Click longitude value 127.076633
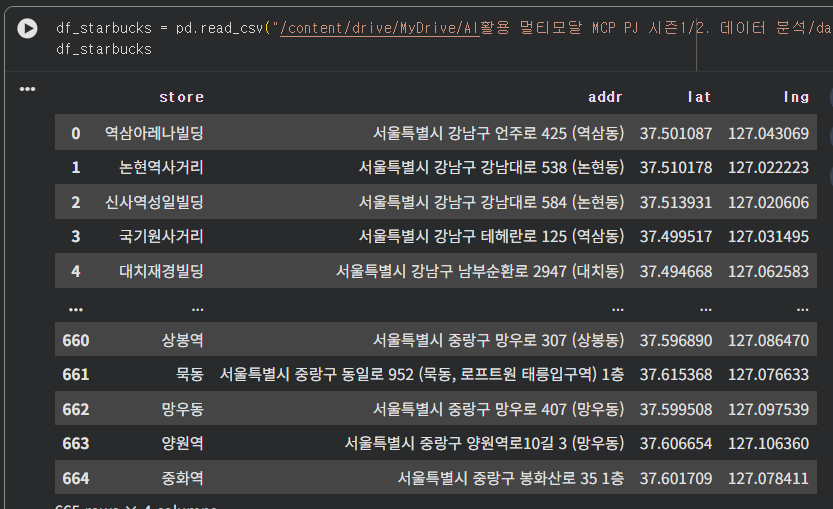This screenshot has height=509, width=833. tap(768, 375)
